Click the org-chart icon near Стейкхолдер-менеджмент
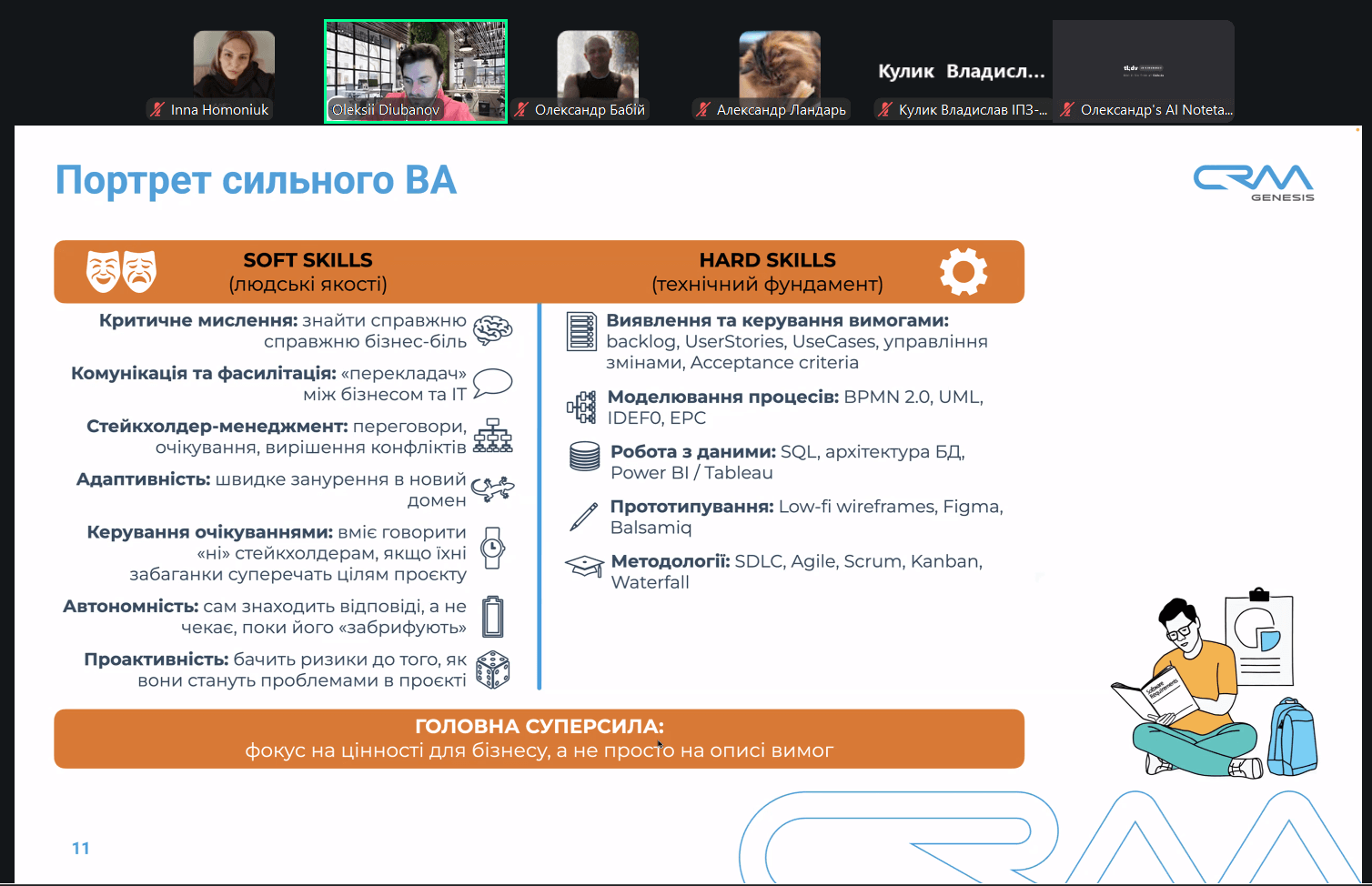This screenshot has height=886, width=1372. point(491,435)
